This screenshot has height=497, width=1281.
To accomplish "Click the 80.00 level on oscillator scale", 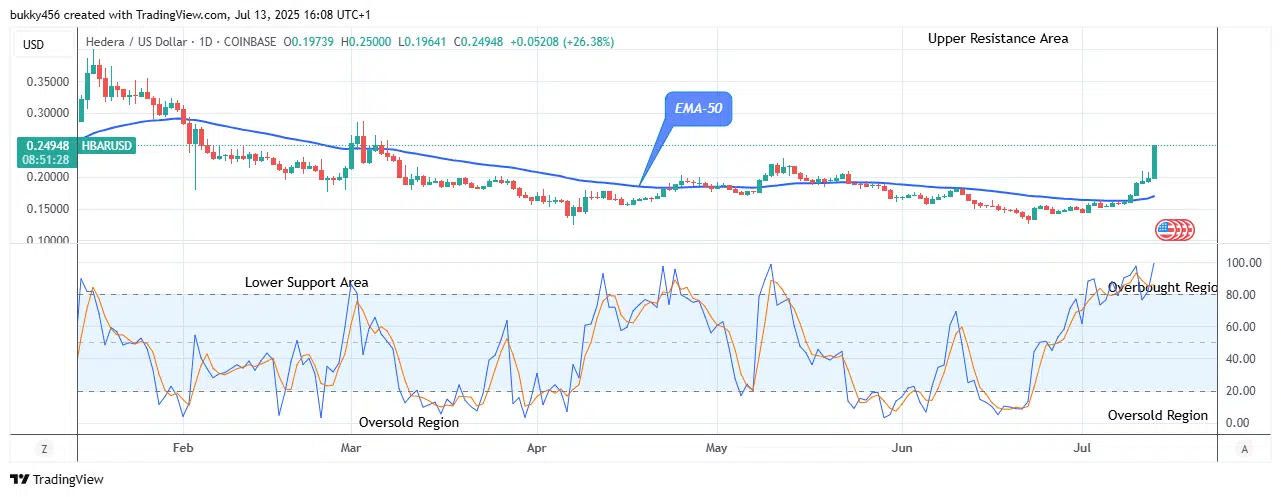I will pyautogui.click(x=1240, y=295).
